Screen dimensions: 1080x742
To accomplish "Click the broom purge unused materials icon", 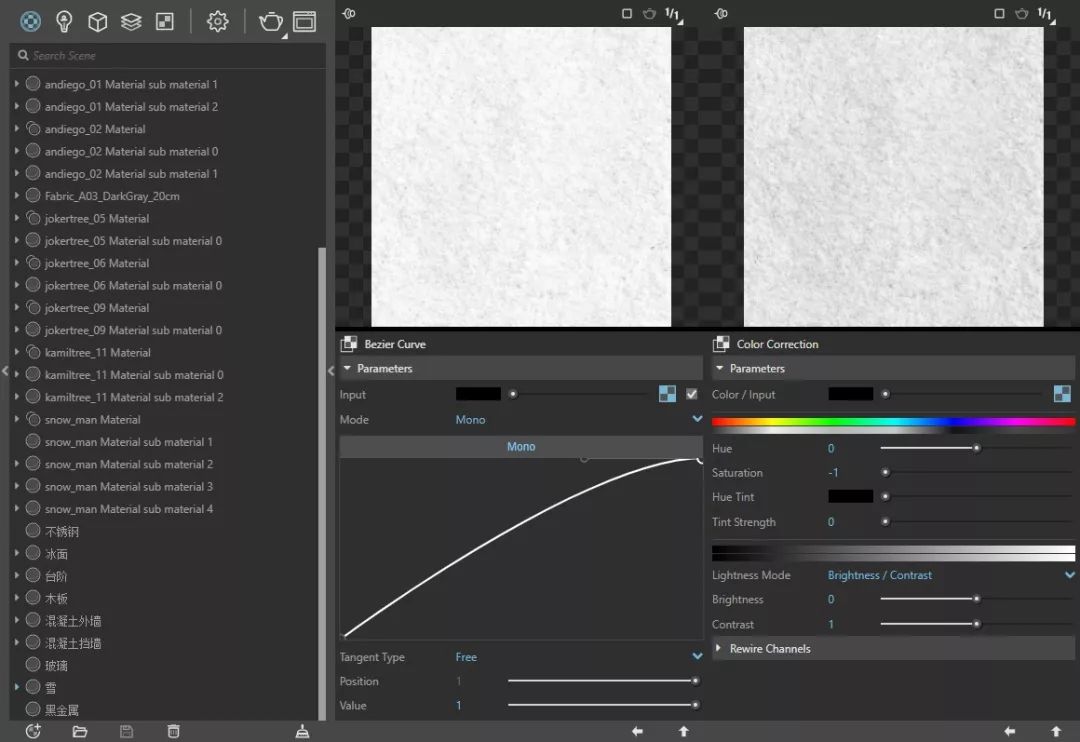I will [302, 731].
